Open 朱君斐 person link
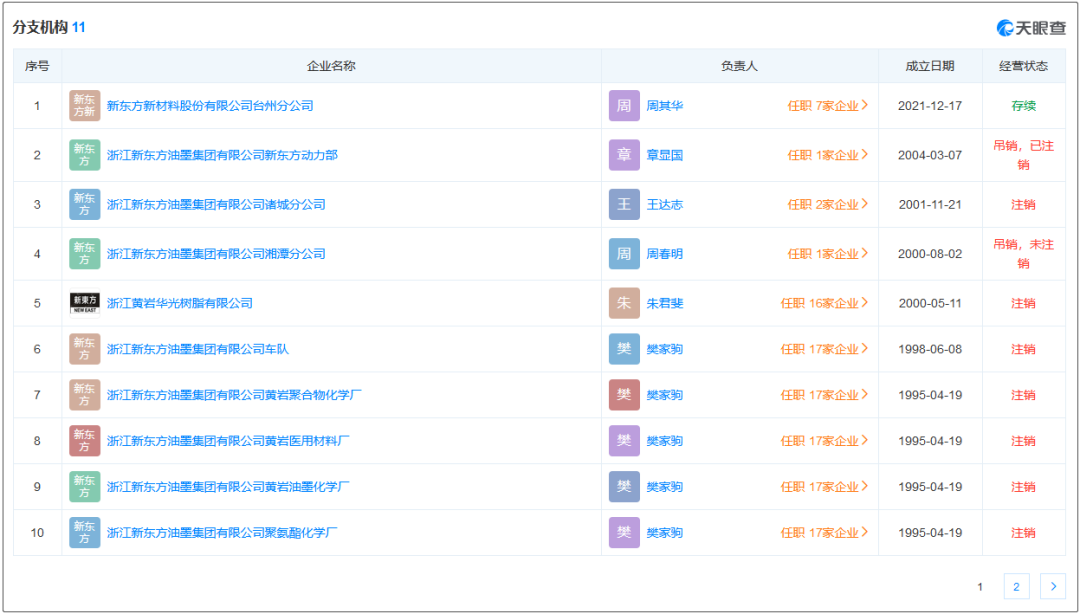This screenshot has height=614, width=1080. (x=665, y=303)
